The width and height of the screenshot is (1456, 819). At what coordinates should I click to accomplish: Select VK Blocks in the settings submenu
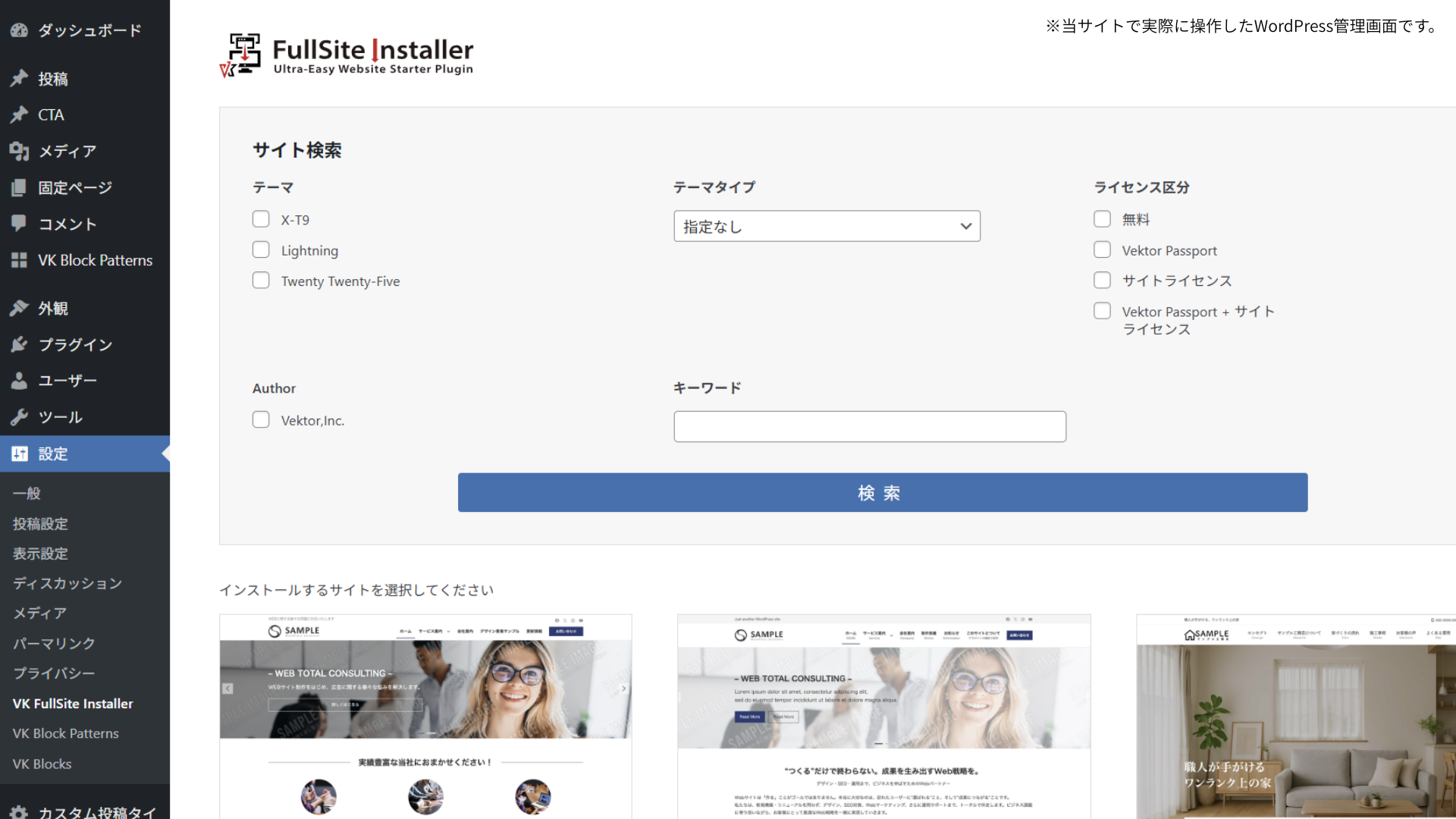42,764
